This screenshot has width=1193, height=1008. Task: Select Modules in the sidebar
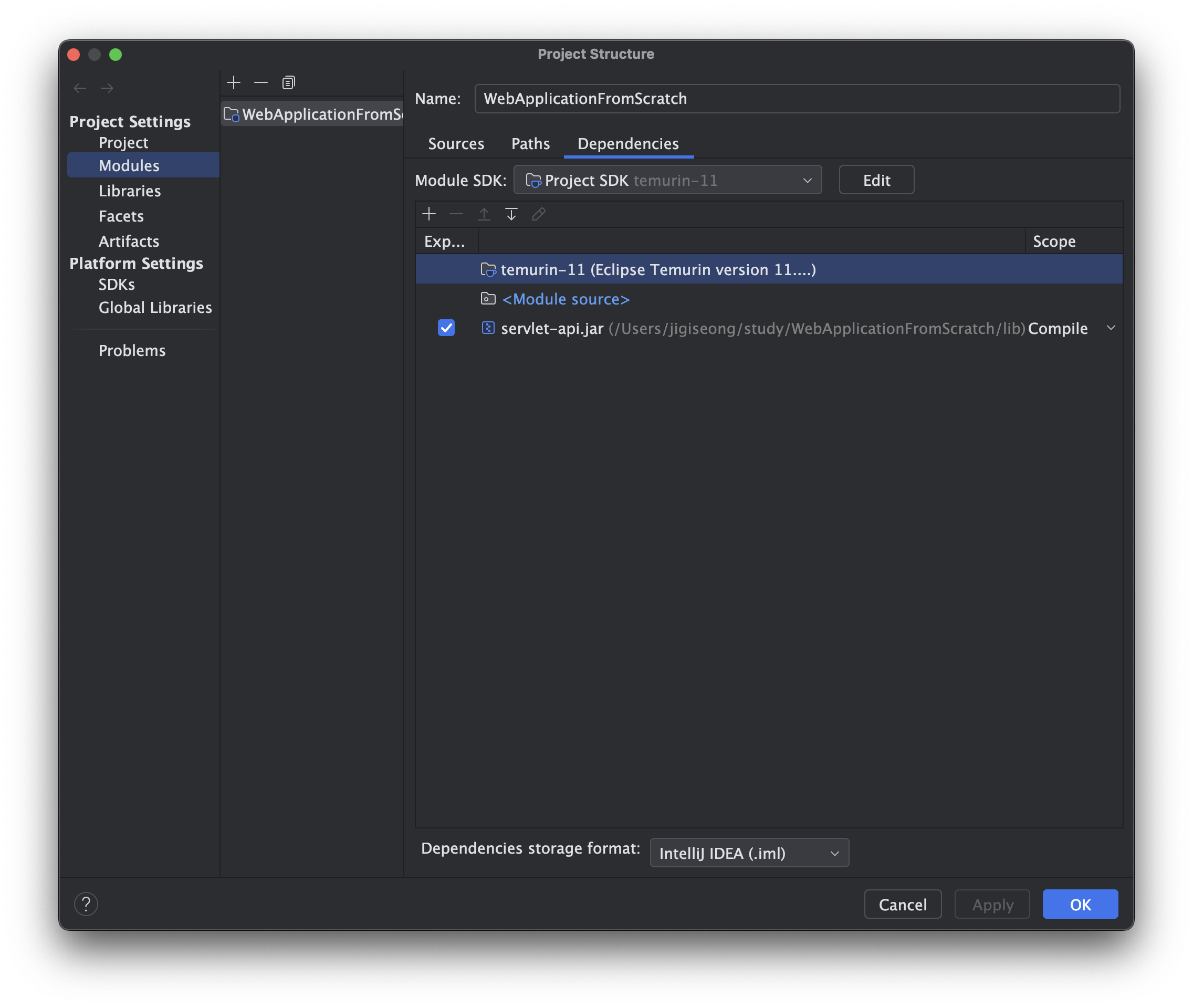click(143, 165)
